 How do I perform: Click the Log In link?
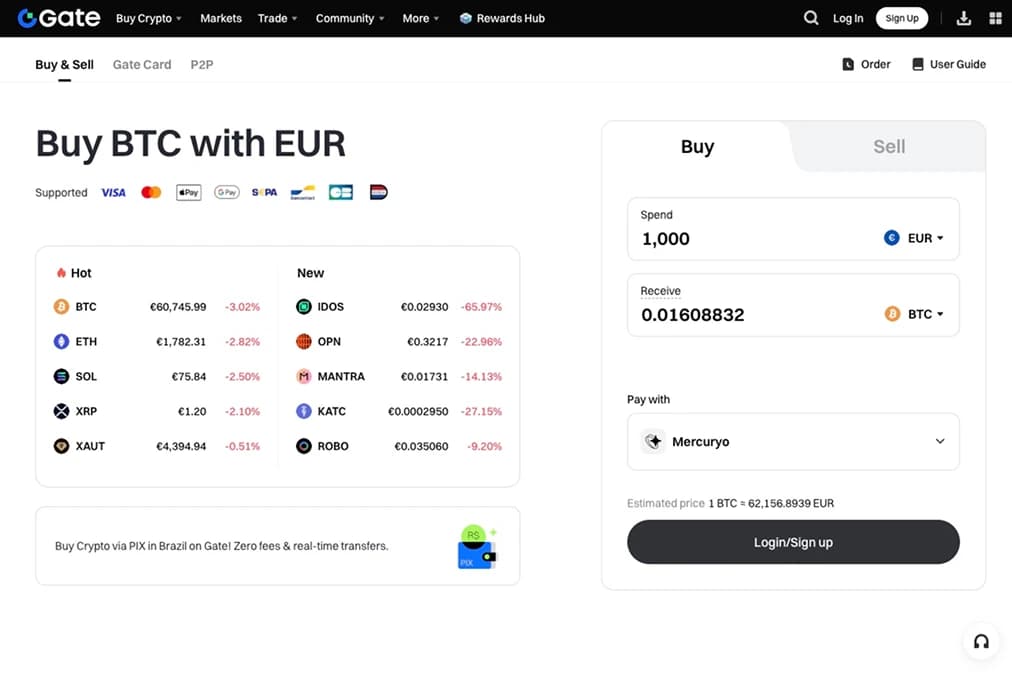(x=848, y=18)
